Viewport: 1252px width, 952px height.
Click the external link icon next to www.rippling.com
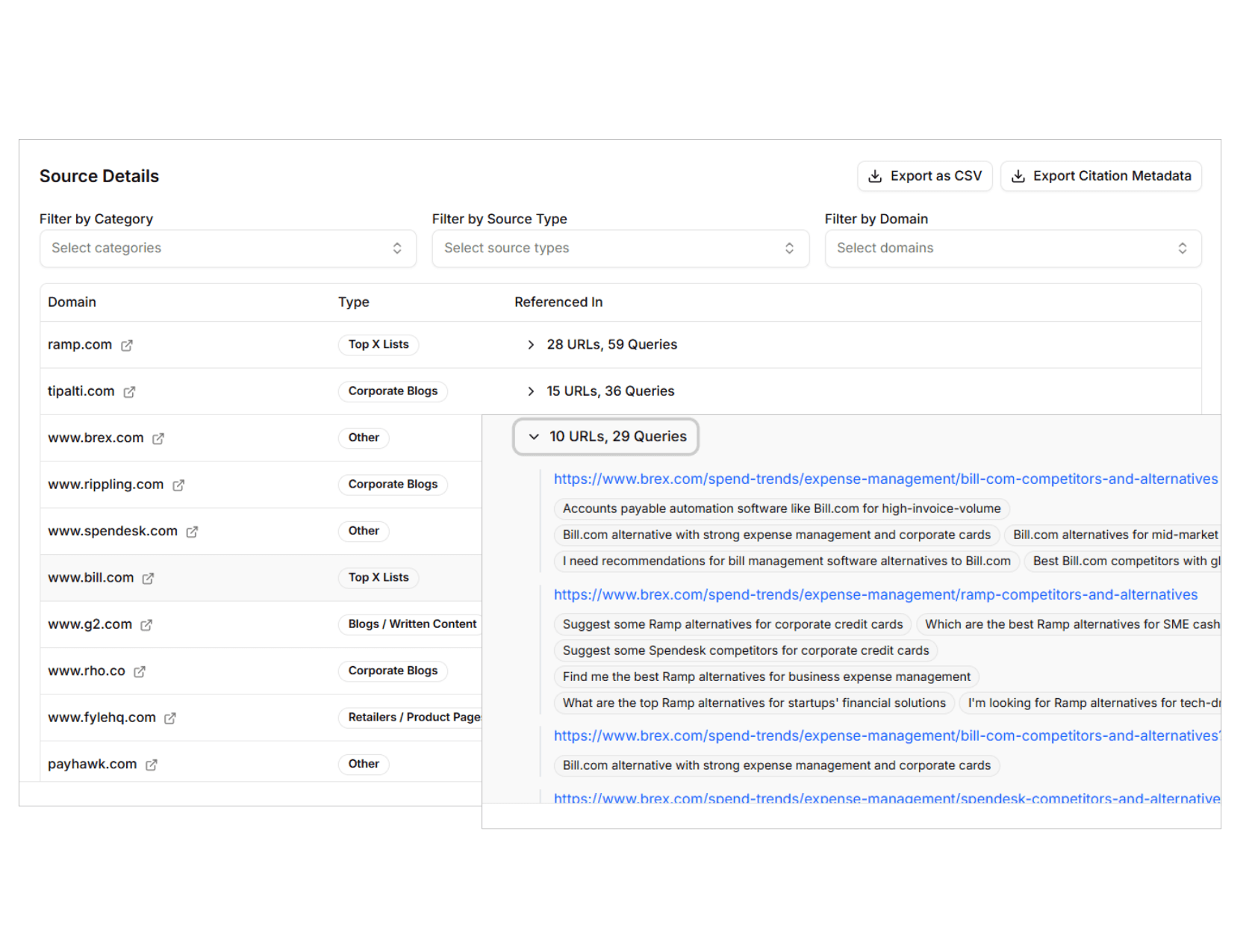pos(179,485)
